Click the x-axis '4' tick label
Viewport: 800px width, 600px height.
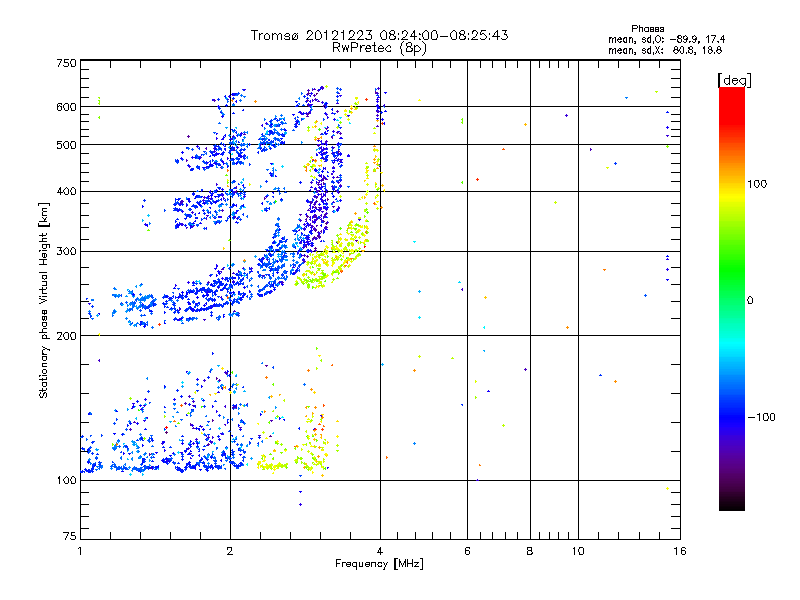(380, 551)
